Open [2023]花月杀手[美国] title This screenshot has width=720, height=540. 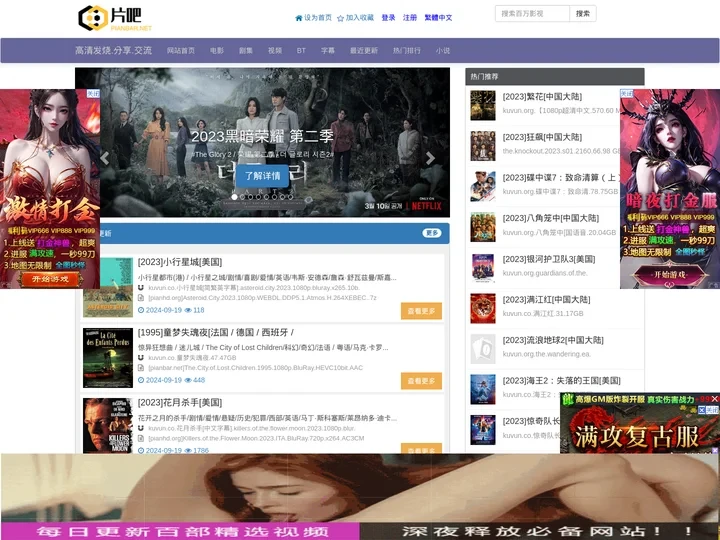pos(180,403)
